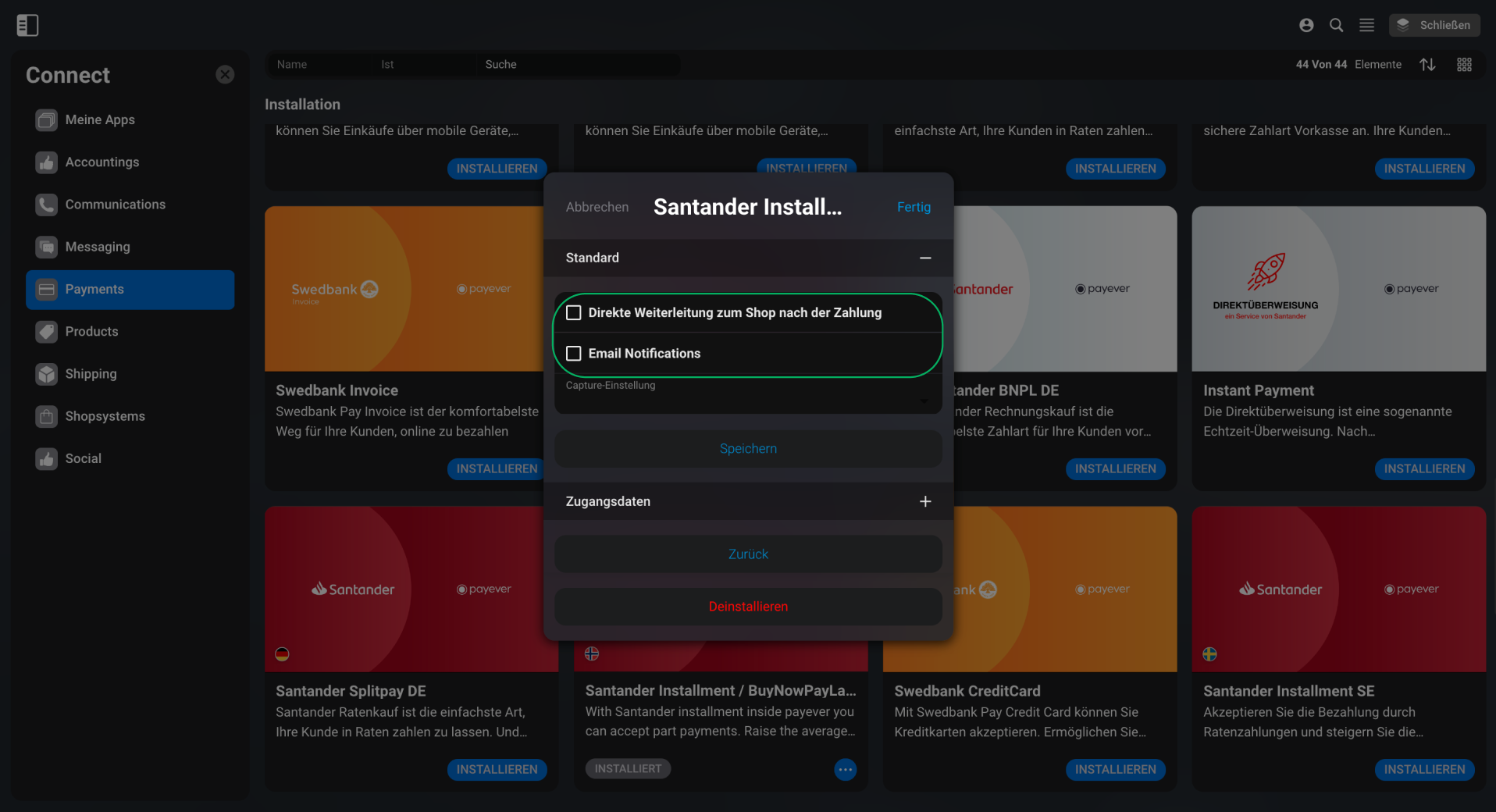This screenshot has width=1496, height=812.
Task: Install Swedbank CreditCard
Action: click(x=1115, y=770)
